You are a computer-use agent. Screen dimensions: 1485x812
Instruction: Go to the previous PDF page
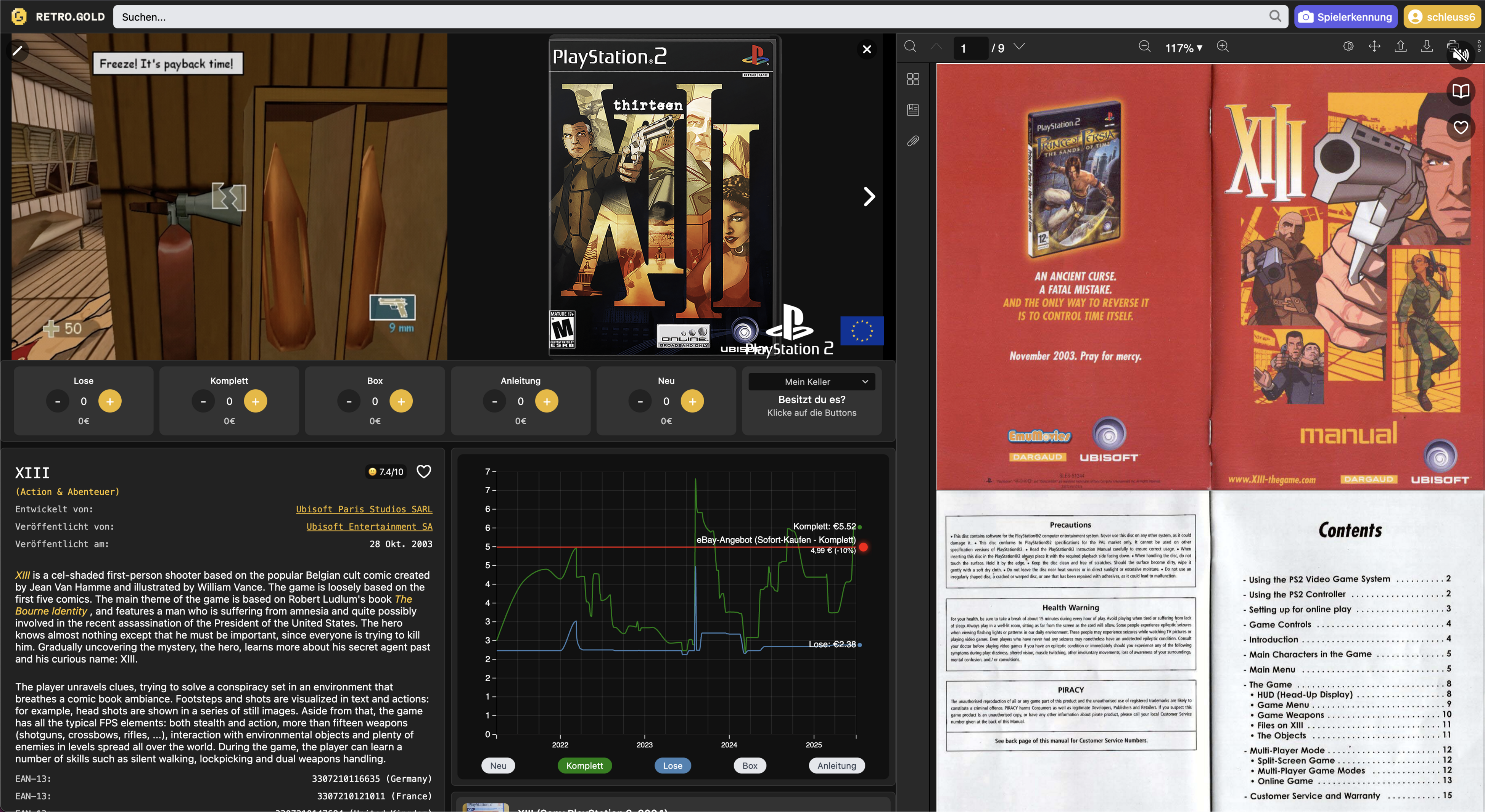coord(936,47)
